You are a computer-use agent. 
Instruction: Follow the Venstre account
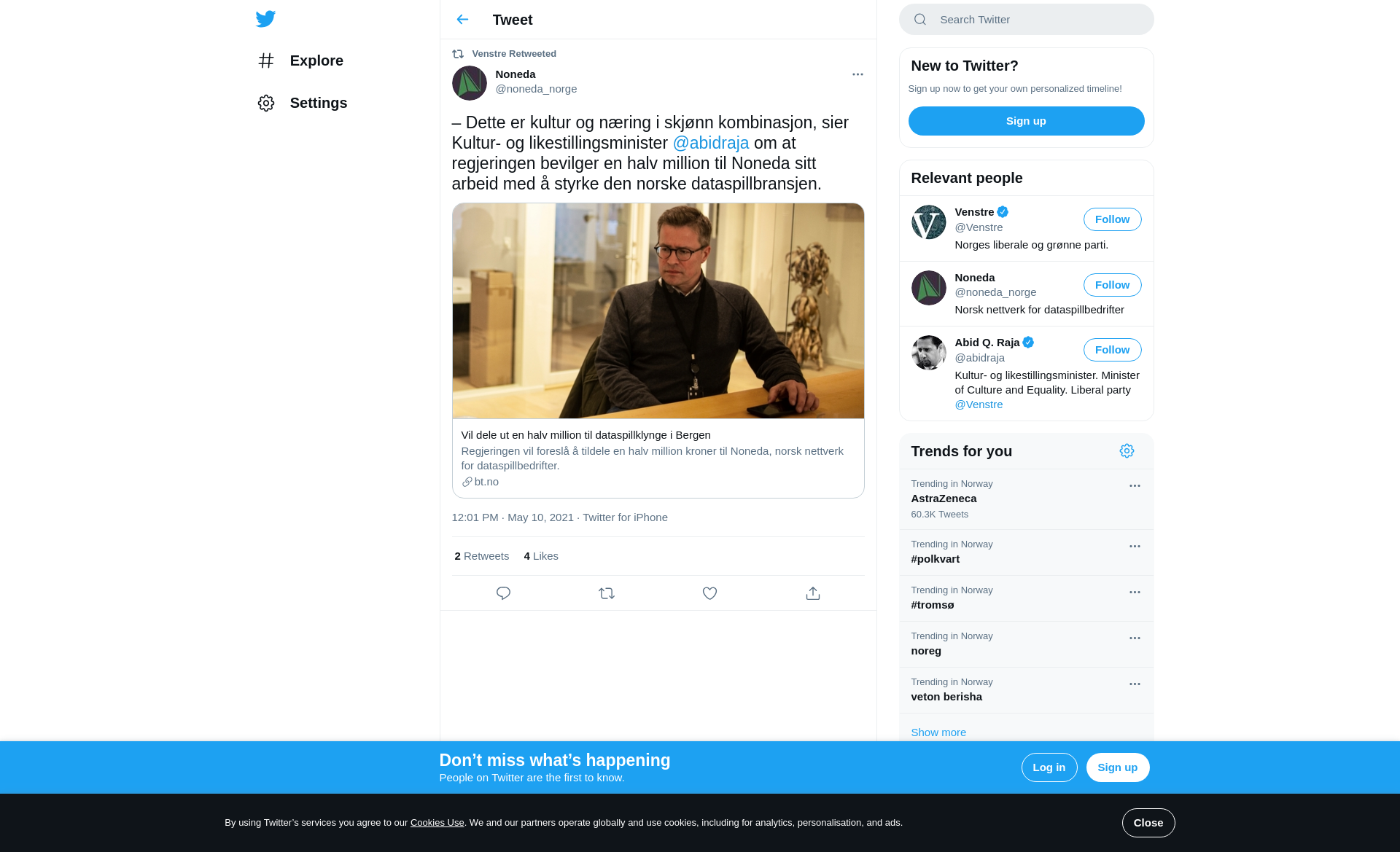(1112, 219)
